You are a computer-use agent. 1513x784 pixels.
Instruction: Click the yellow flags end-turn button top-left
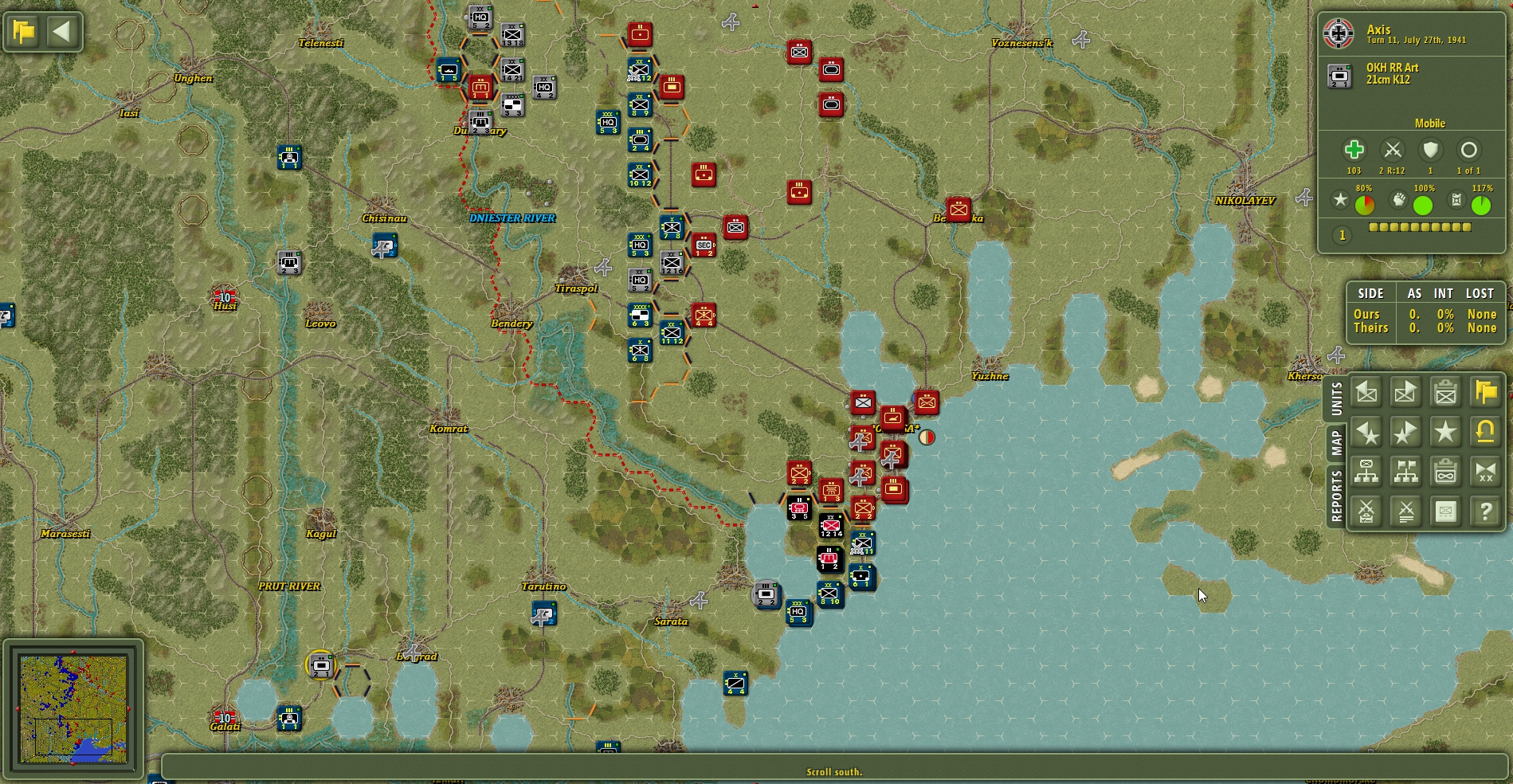pyautogui.click(x=24, y=32)
